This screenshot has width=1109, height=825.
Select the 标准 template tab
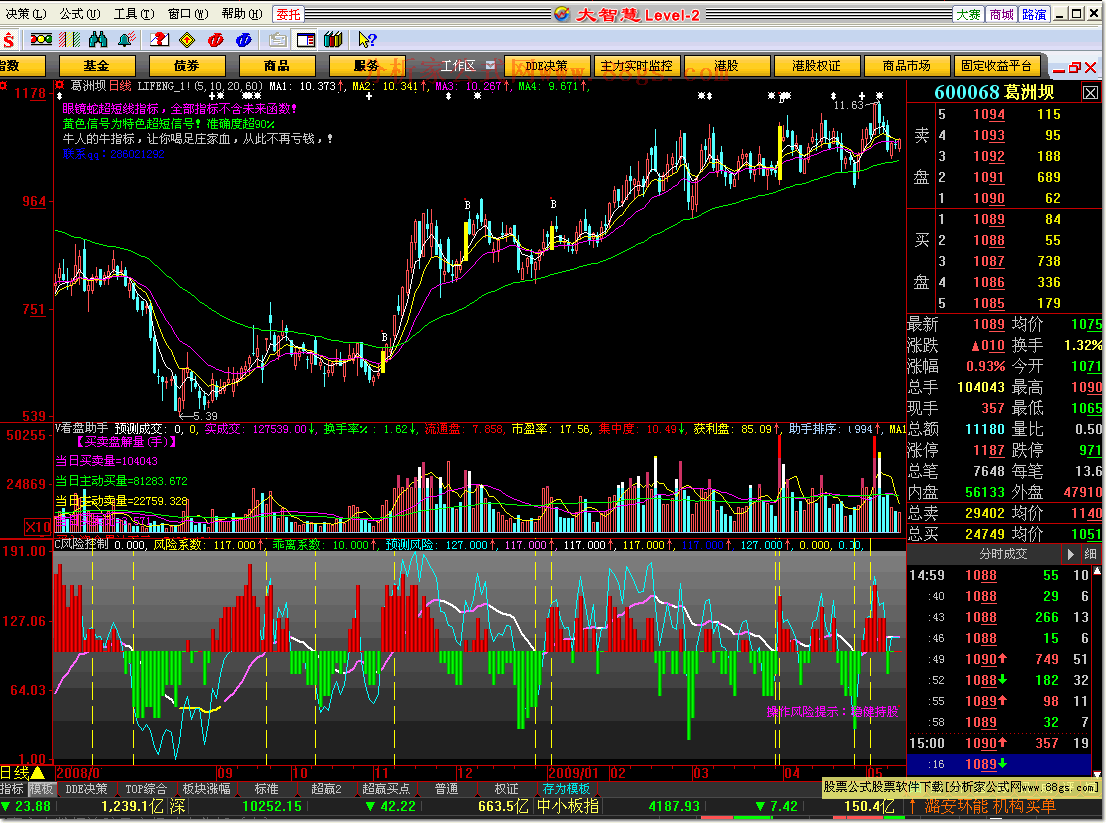[266, 789]
